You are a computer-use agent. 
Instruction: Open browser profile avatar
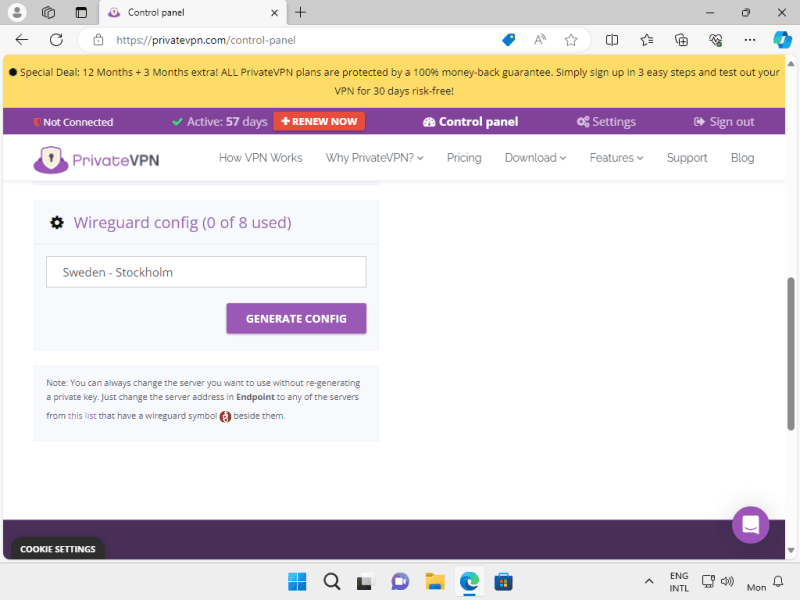[17, 12]
